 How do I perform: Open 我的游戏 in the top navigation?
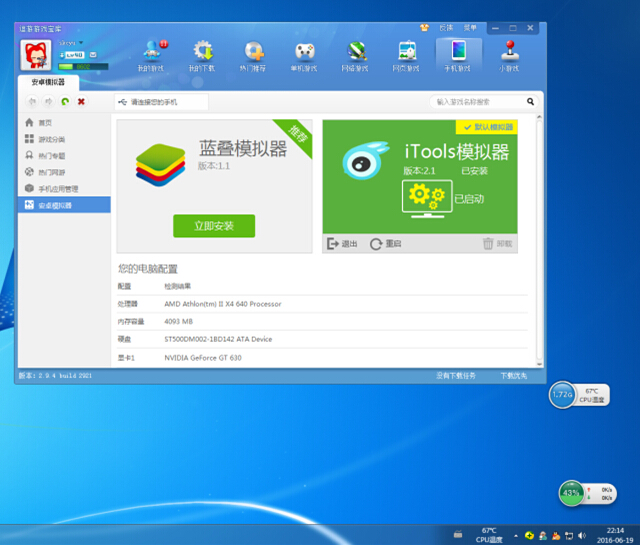point(152,56)
